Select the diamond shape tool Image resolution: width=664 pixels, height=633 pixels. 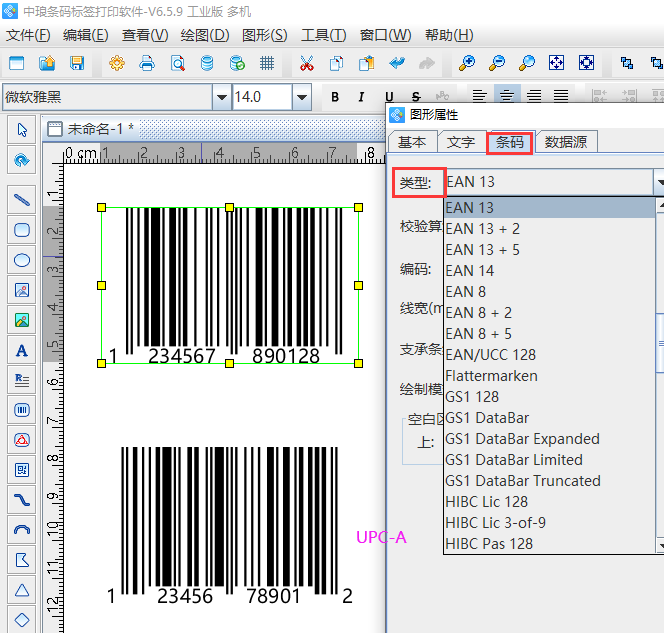(22, 620)
